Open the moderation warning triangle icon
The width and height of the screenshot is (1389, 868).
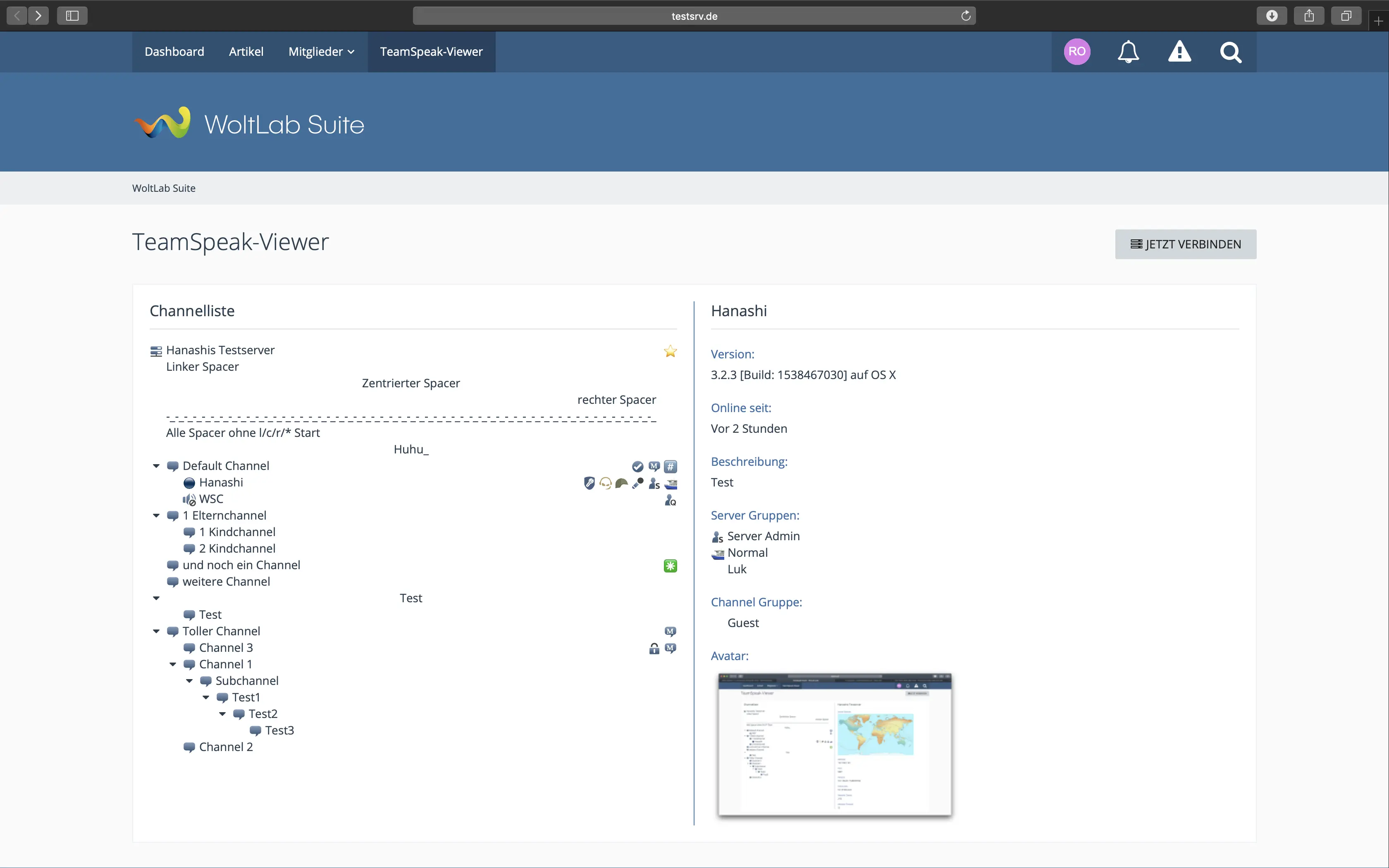click(x=1179, y=52)
